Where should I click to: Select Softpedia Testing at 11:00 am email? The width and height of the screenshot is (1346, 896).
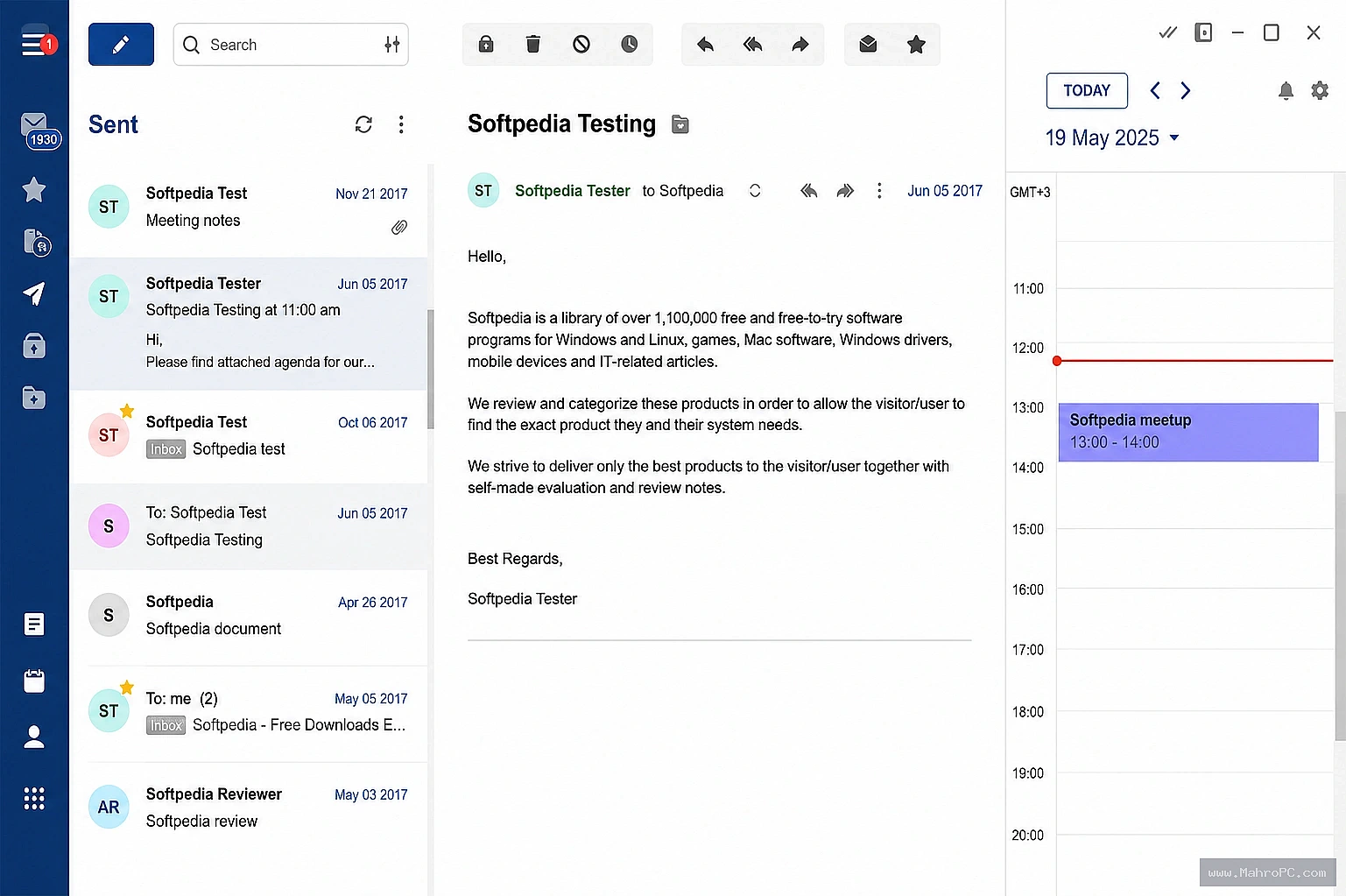click(x=249, y=323)
